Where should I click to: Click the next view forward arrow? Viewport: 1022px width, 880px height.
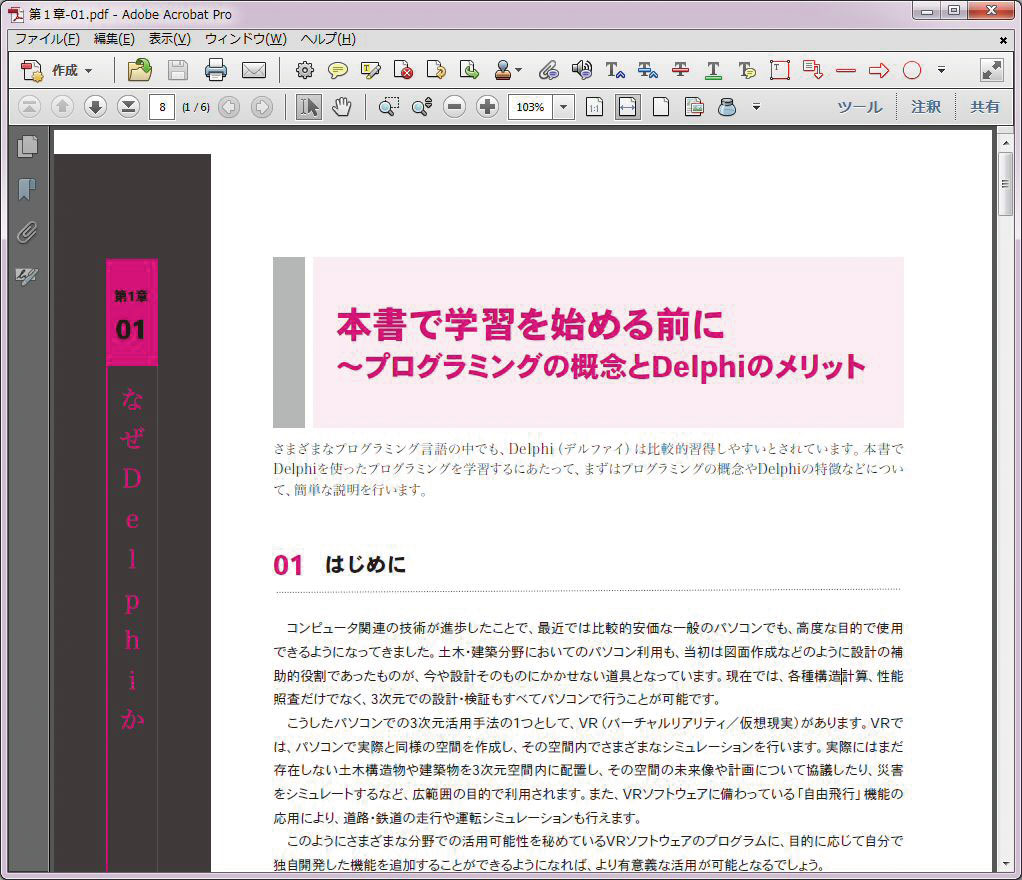[x=262, y=107]
